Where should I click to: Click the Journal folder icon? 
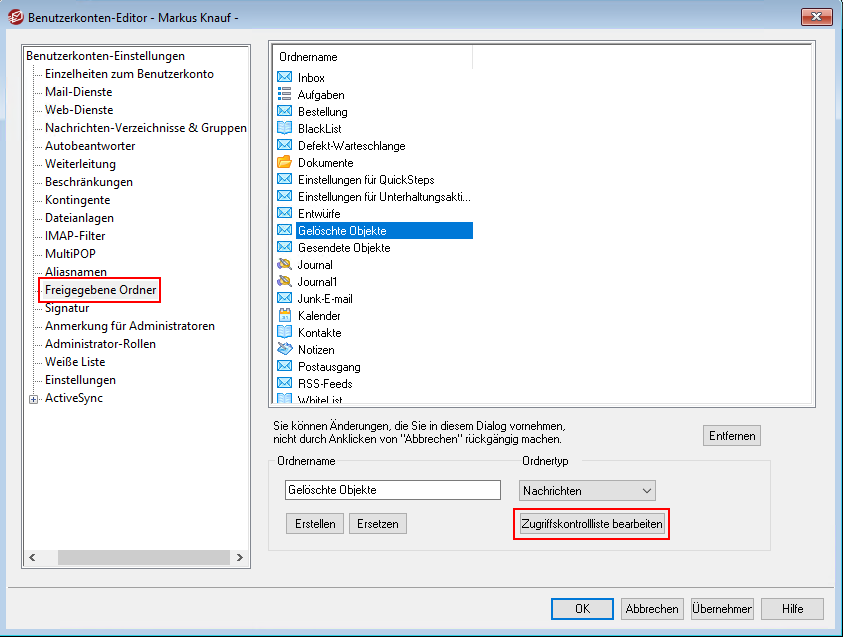284,265
